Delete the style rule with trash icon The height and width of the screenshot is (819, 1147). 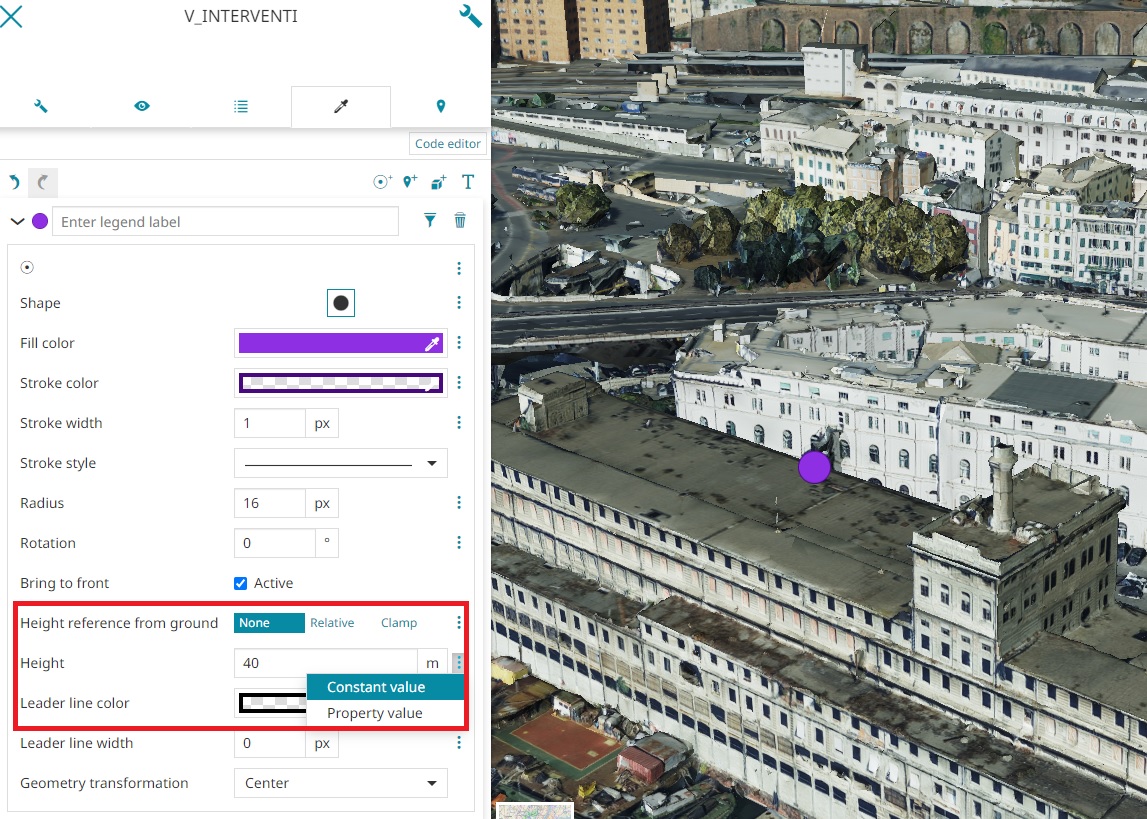(x=460, y=221)
